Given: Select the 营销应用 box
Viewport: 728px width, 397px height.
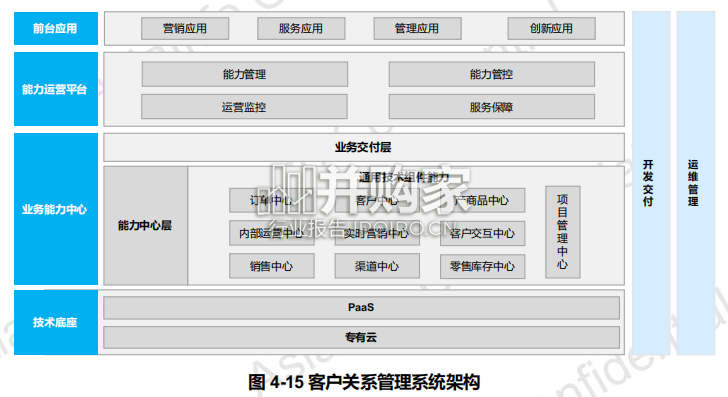Looking at the screenshot, I should point(185,28).
